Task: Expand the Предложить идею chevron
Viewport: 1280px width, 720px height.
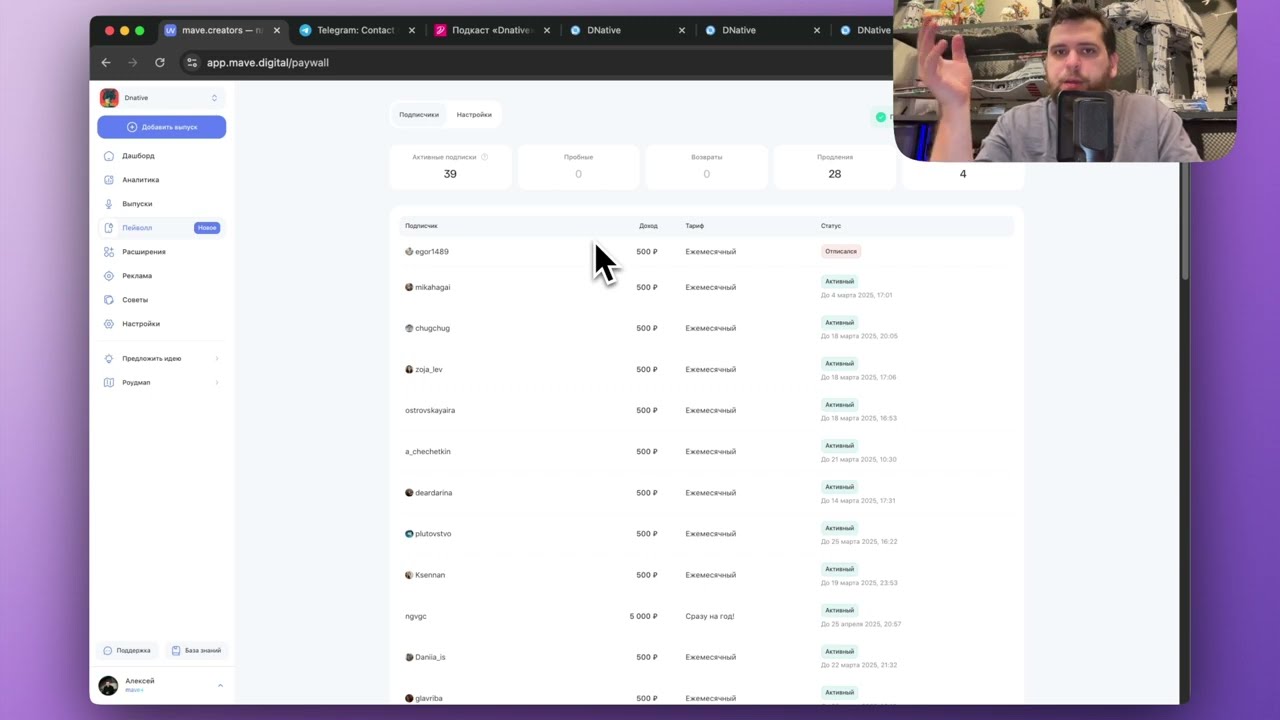Action: click(217, 358)
